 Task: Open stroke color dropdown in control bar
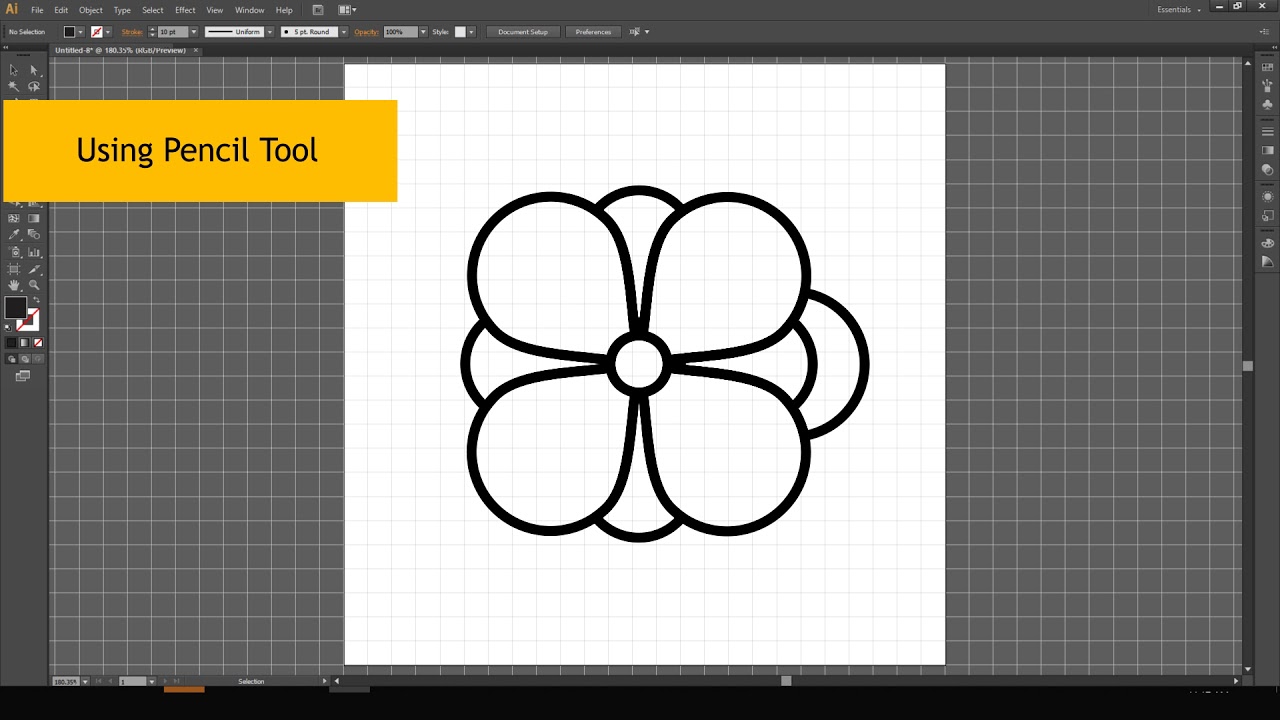(x=108, y=32)
